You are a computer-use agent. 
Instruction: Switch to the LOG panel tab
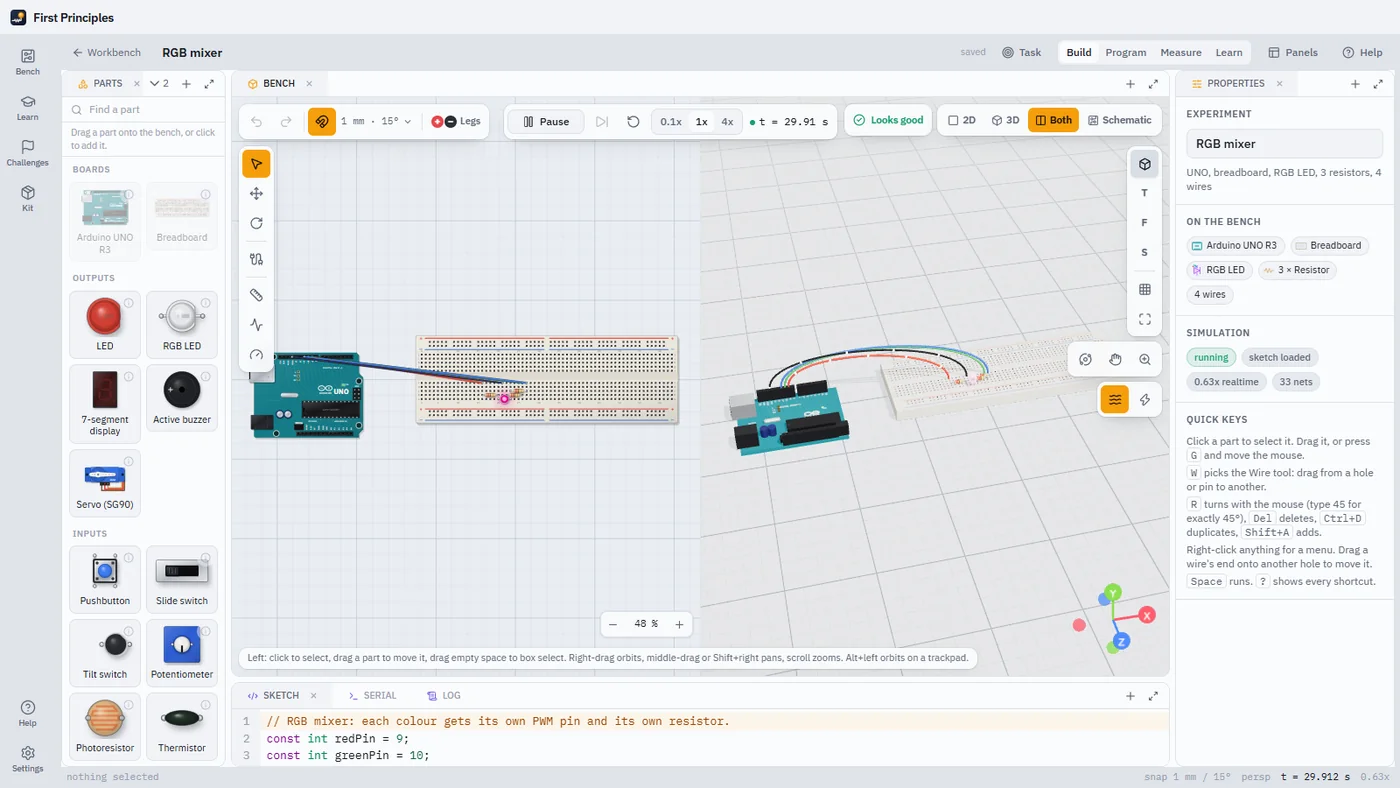(x=443, y=695)
